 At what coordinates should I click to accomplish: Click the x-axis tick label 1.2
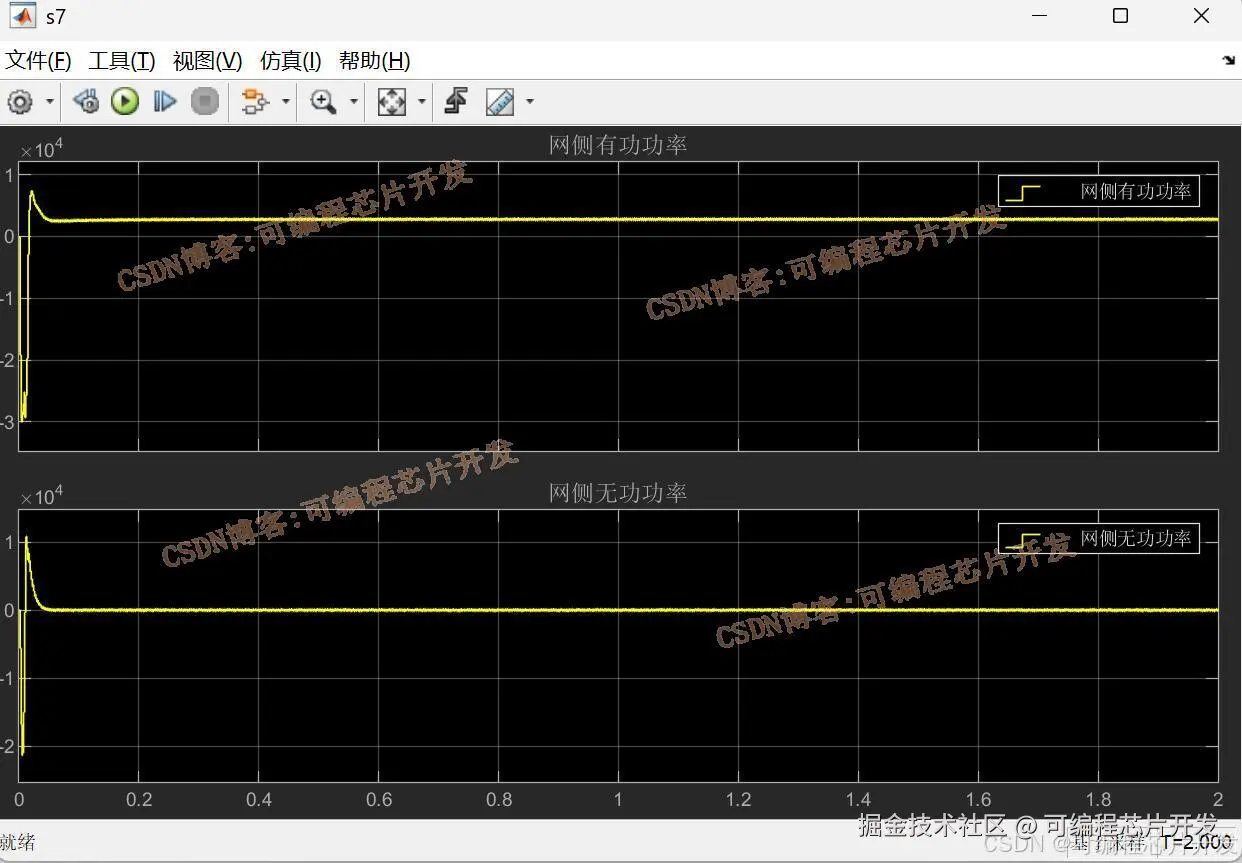pyautogui.click(x=738, y=799)
